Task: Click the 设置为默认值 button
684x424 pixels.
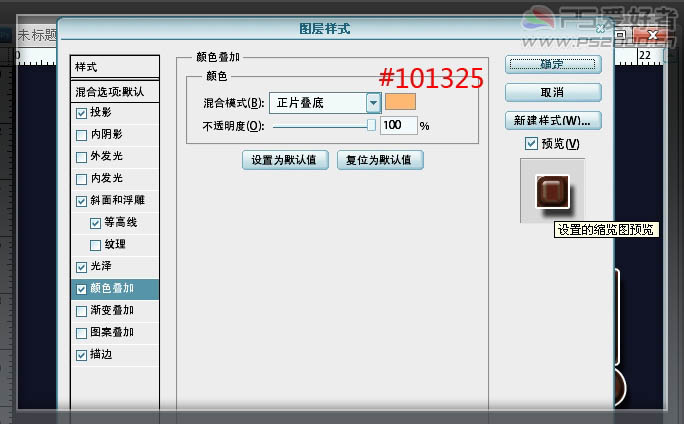Action: coord(285,160)
